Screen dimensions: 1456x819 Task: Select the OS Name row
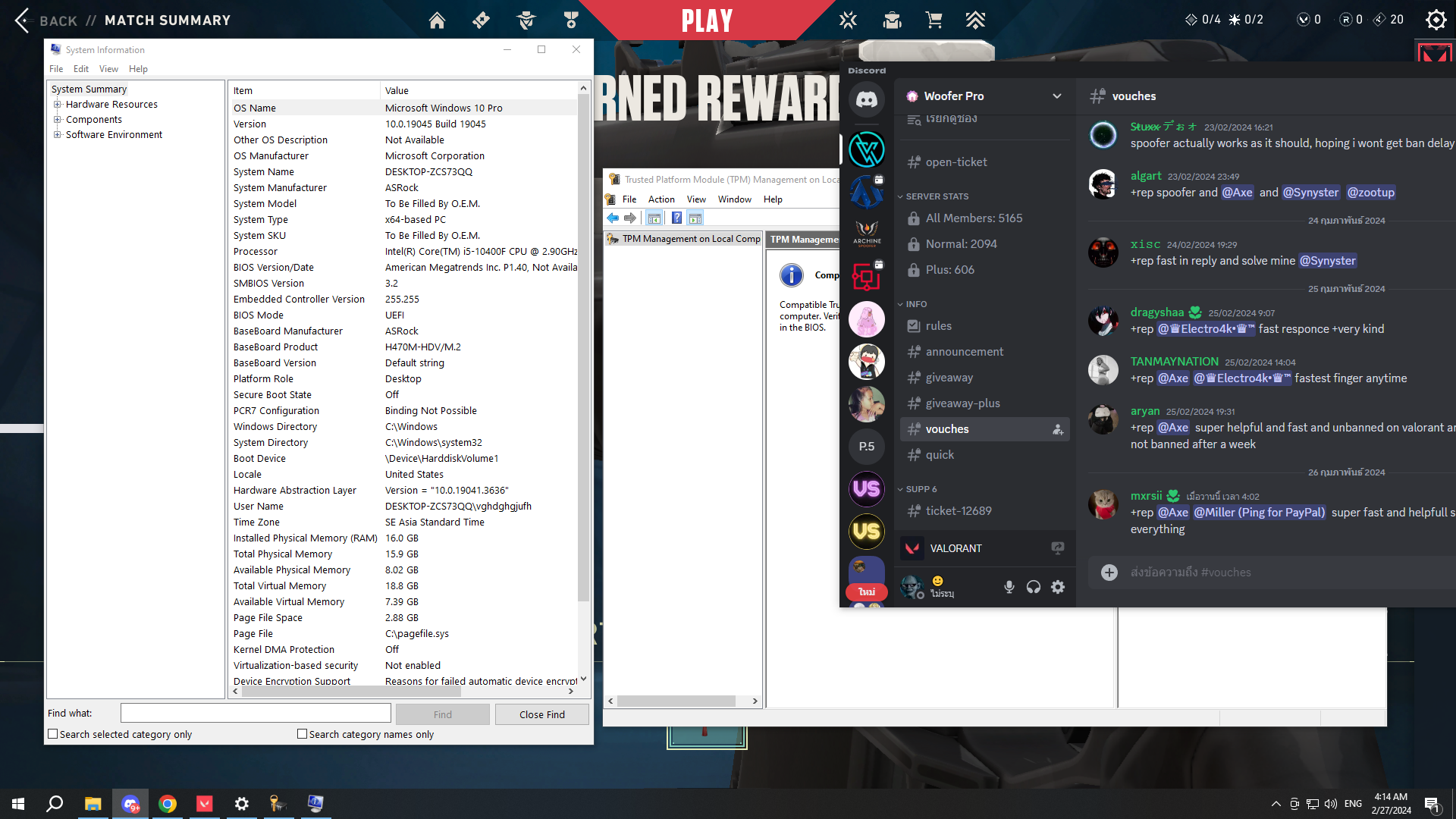pyautogui.click(x=403, y=108)
